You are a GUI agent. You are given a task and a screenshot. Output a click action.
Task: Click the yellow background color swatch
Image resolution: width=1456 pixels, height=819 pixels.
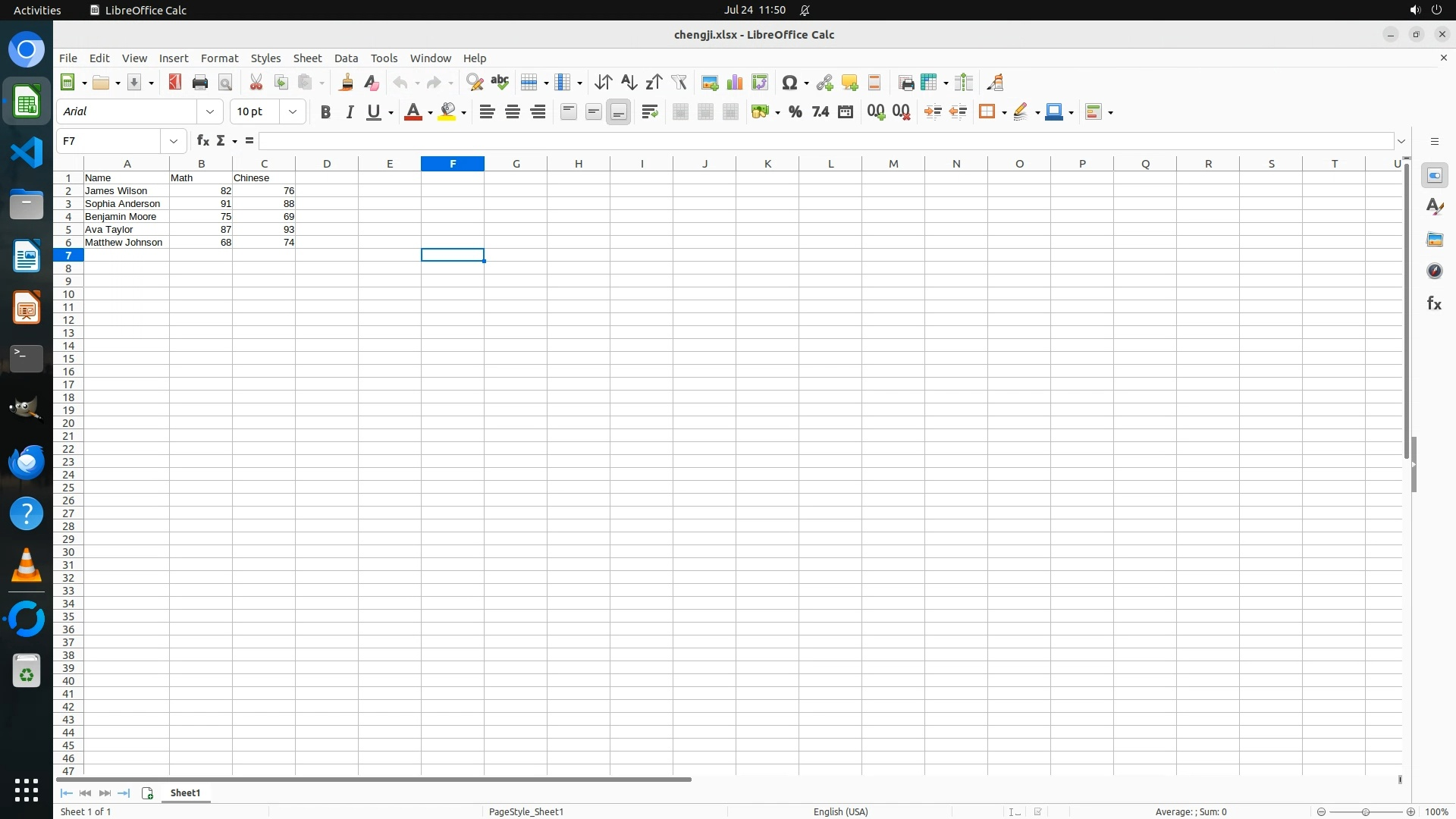[447, 112]
